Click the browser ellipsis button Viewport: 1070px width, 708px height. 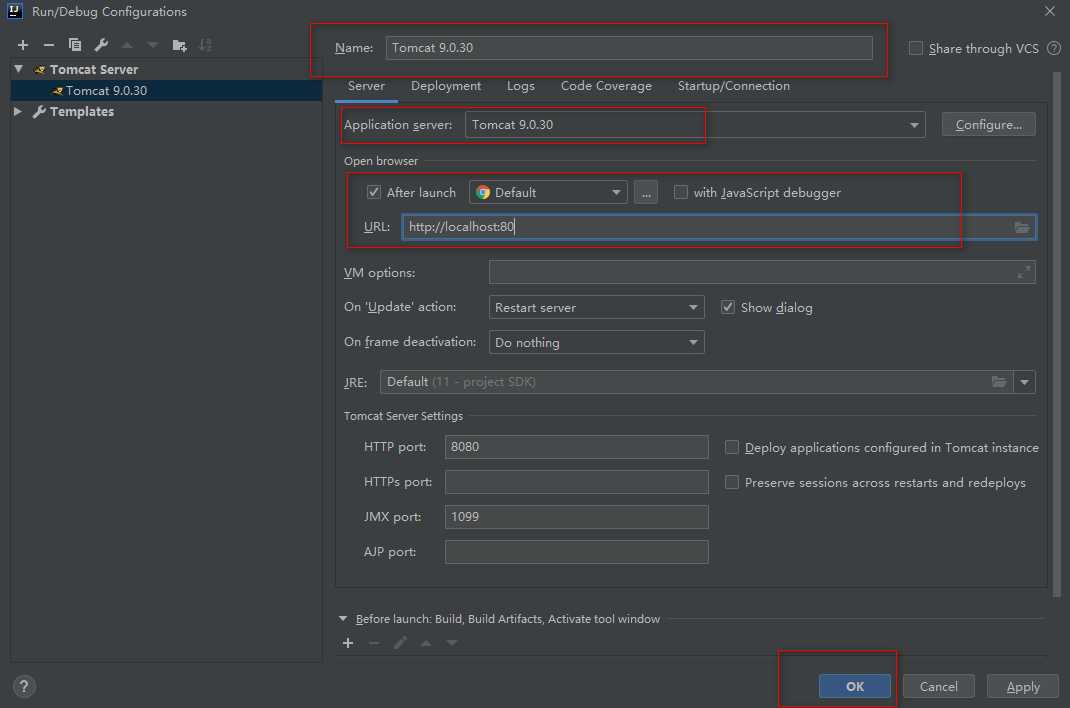point(646,193)
